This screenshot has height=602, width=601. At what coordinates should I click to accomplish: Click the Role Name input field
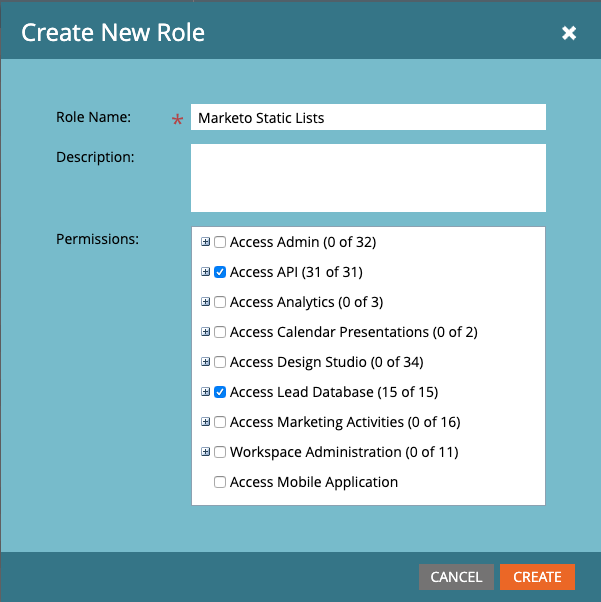click(x=367, y=117)
